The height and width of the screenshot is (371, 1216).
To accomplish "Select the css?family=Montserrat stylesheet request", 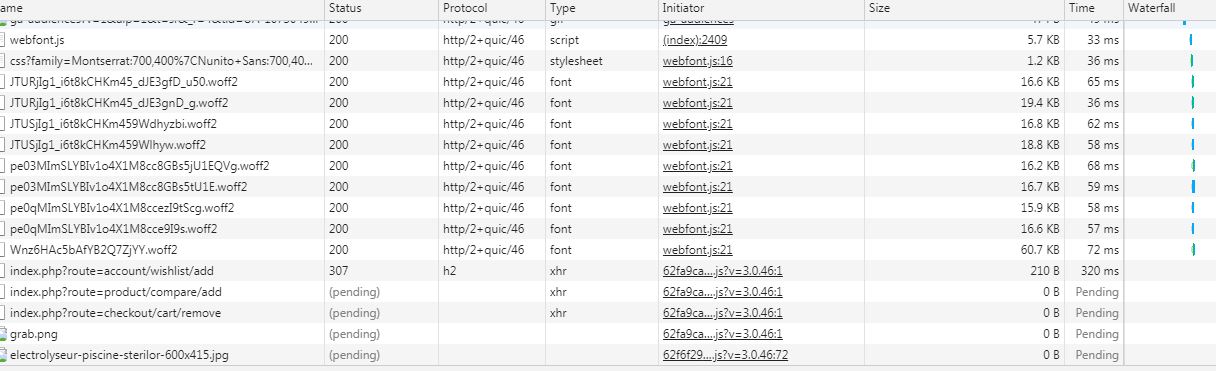I will coord(608,61).
